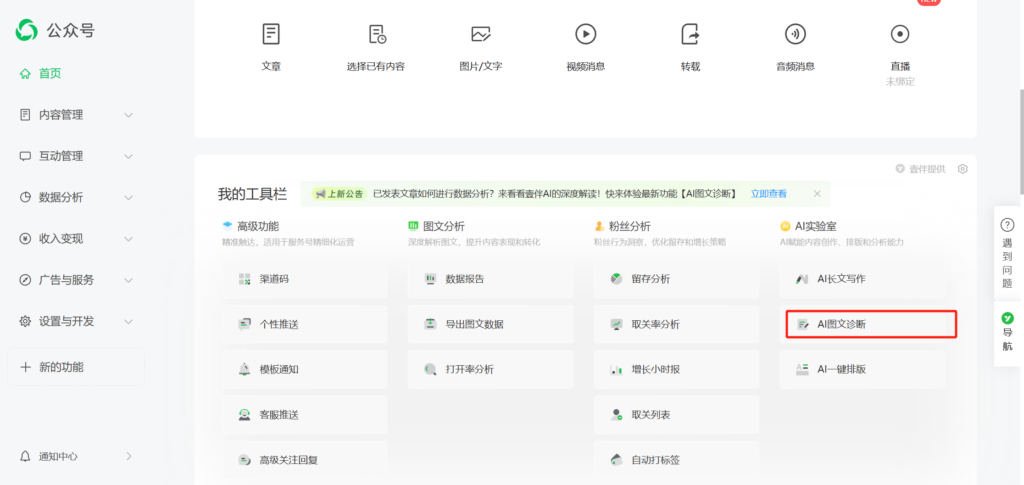Click the 我的工具栏 title

coord(252,194)
